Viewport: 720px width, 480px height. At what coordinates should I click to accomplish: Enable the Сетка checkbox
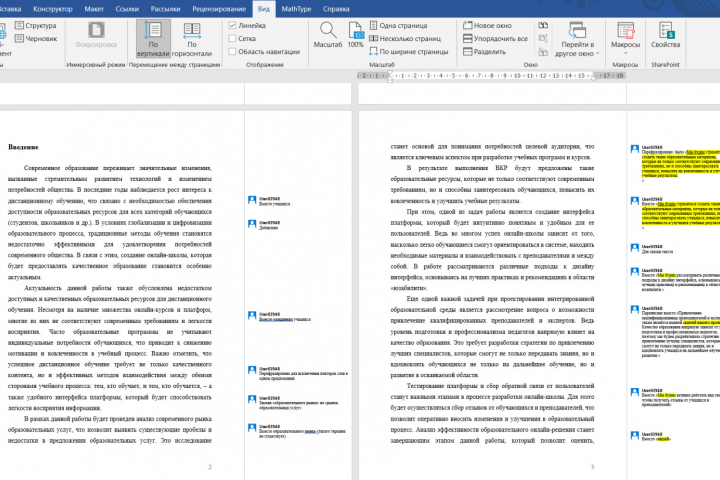[232, 39]
